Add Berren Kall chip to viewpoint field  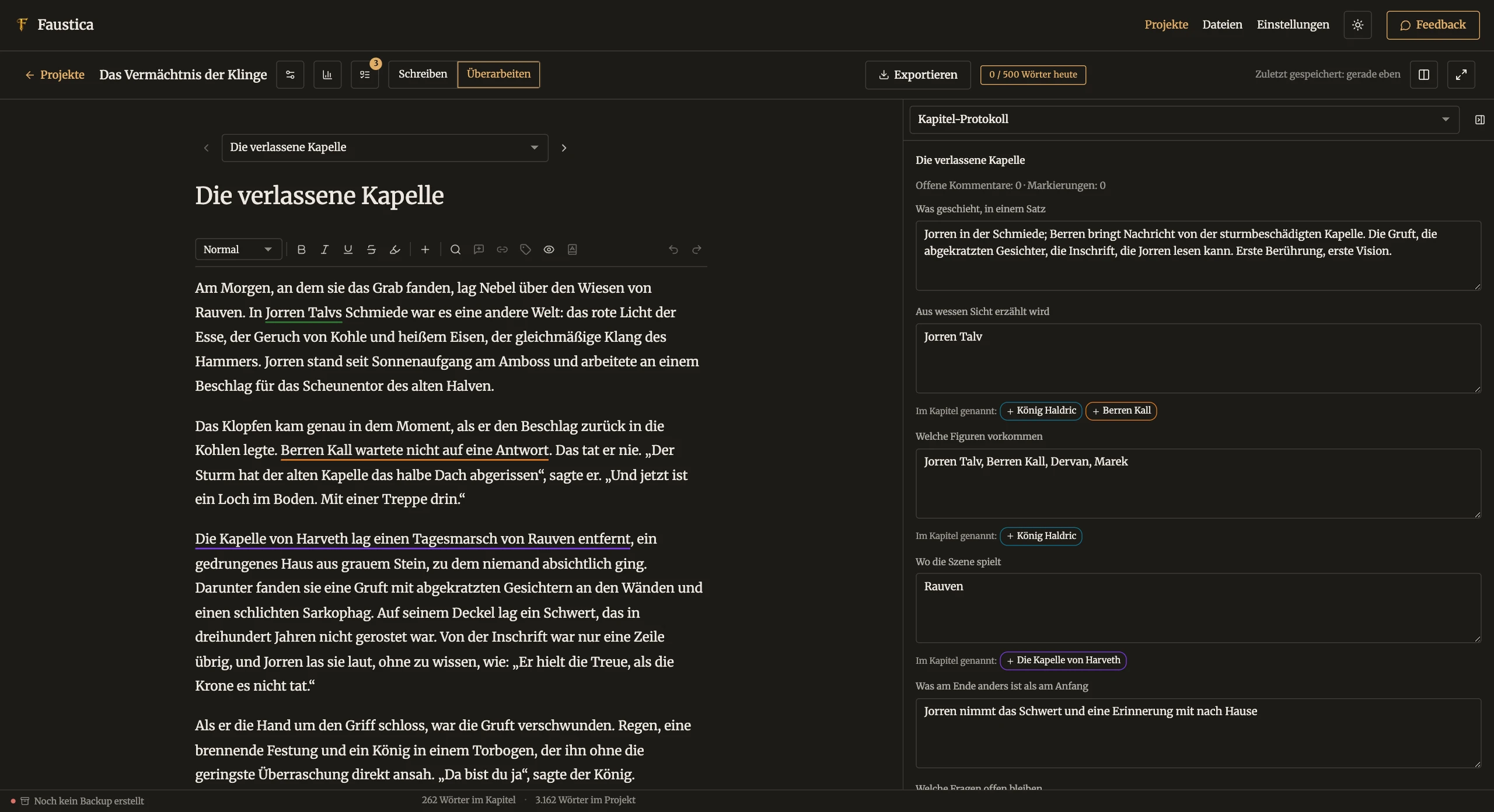pyautogui.click(x=1121, y=411)
